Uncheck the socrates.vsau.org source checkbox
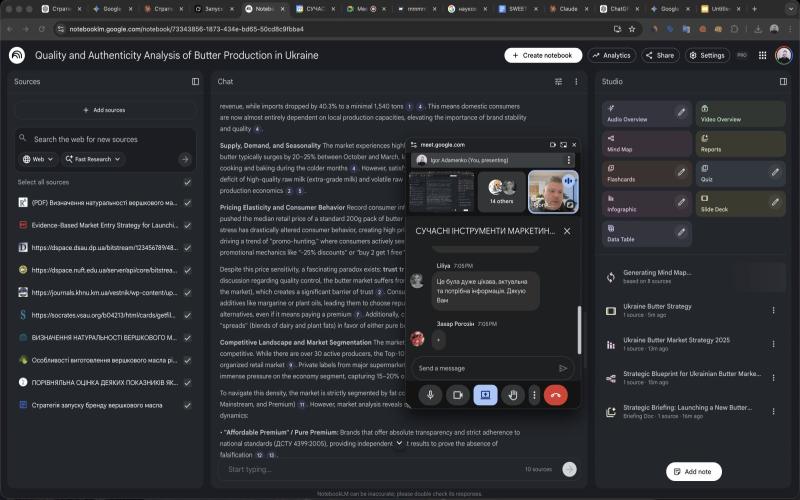 pyautogui.click(x=187, y=314)
